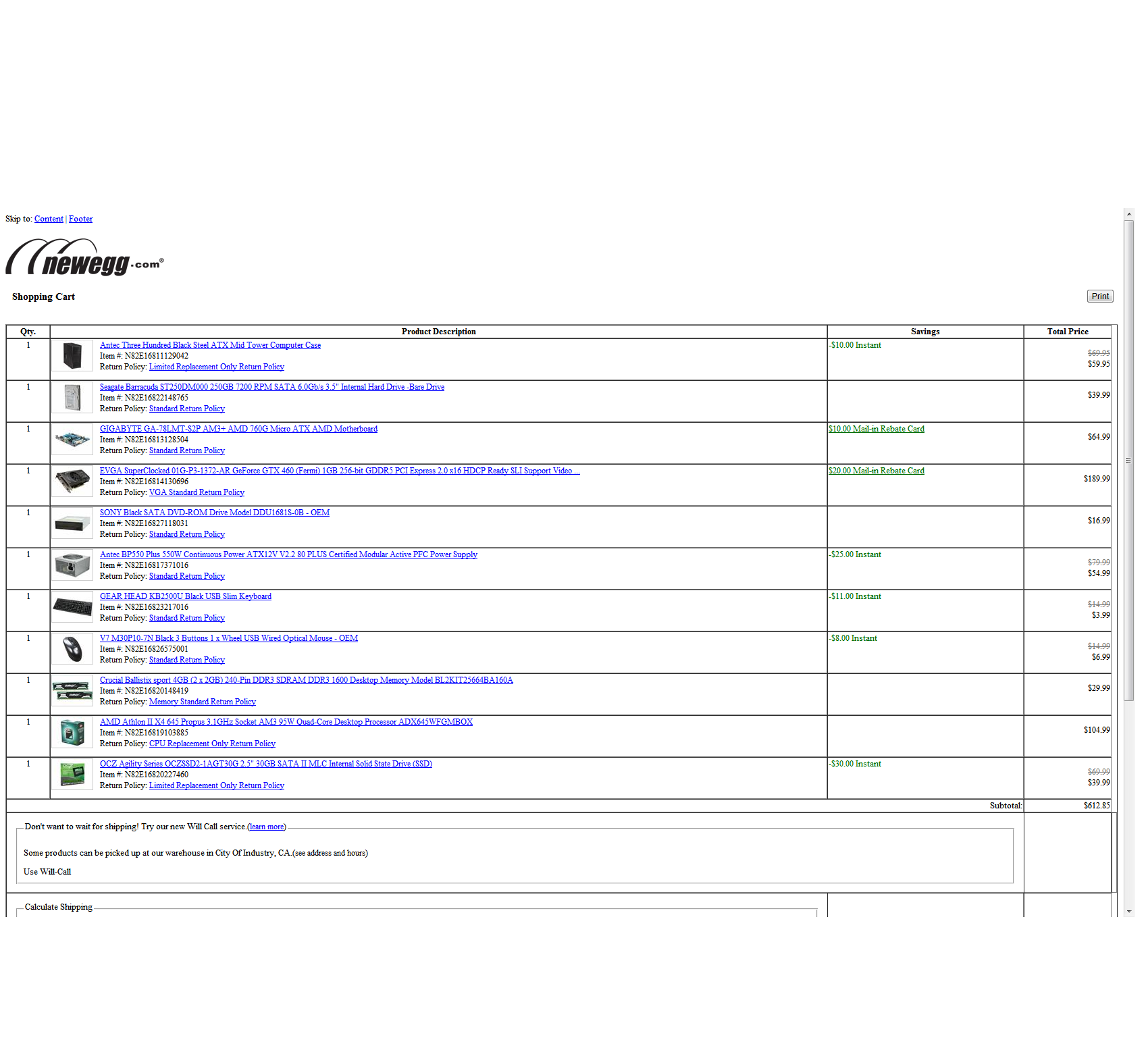Open GIGABYTE GA-78LMT-S2P Motherboard link
1148x1040 pixels.
(x=238, y=429)
